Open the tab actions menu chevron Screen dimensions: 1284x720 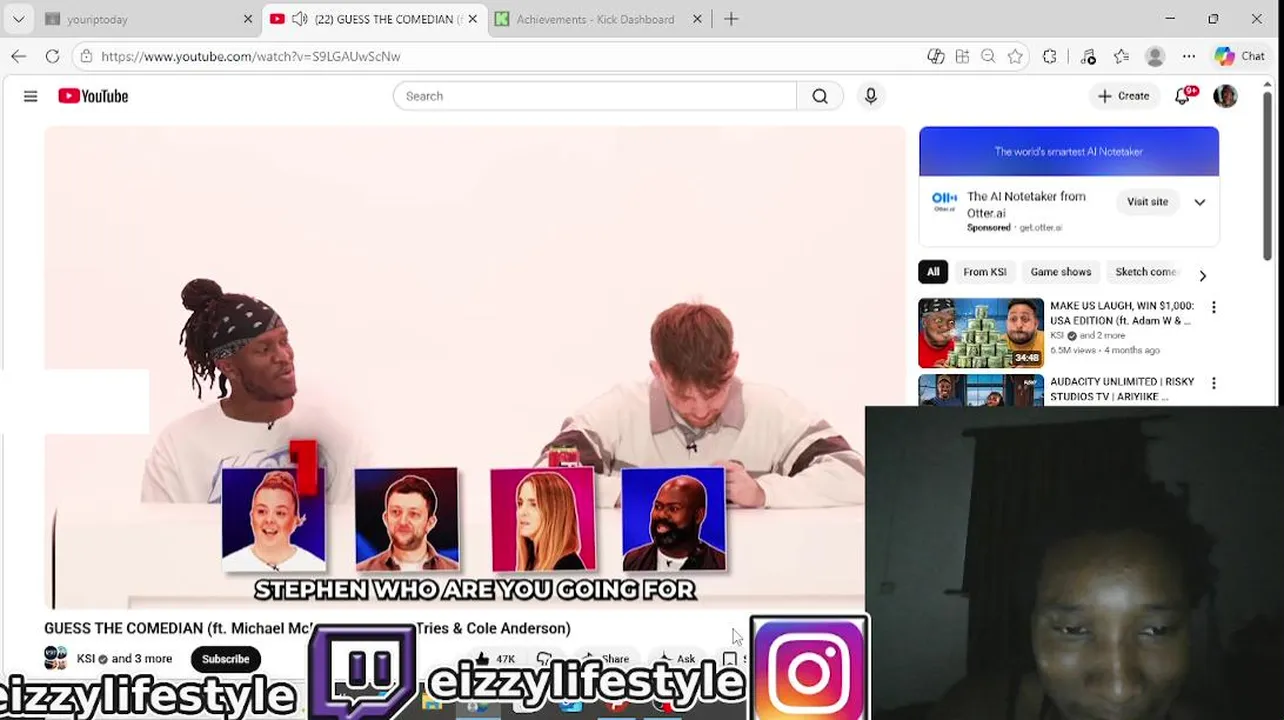pos(18,19)
